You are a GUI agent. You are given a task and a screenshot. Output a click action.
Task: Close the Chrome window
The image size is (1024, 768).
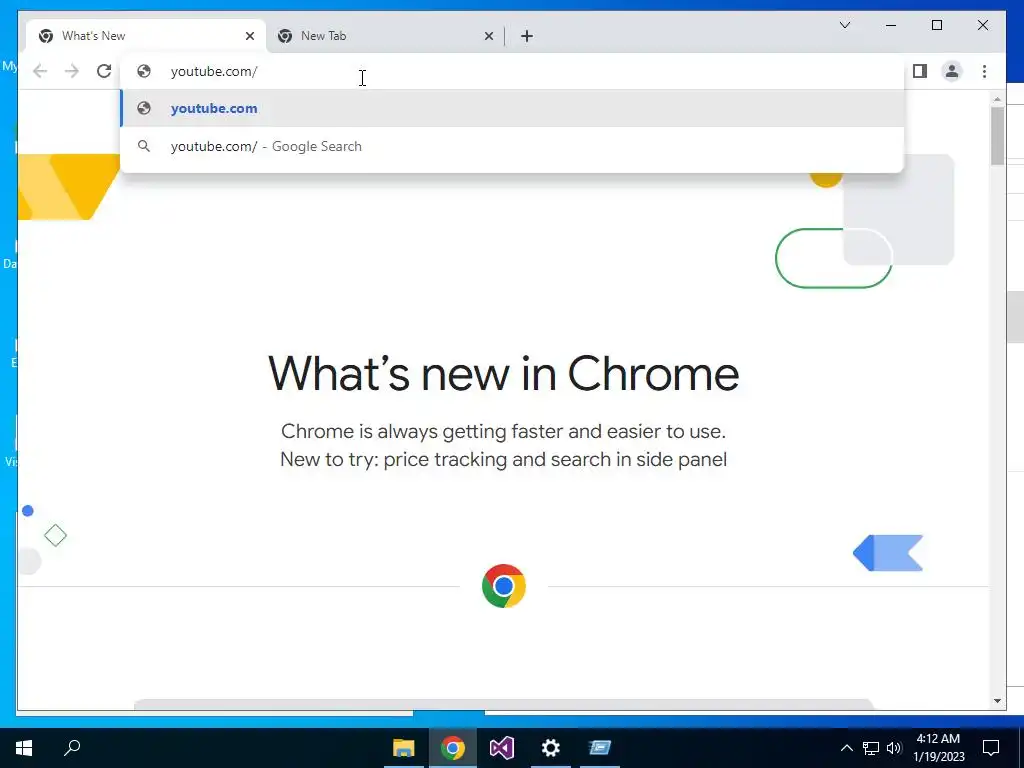pyautogui.click(x=983, y=25)
